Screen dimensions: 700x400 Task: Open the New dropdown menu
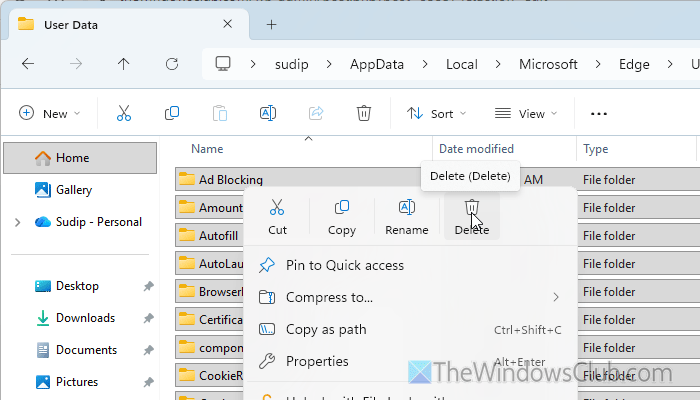point(50,113)
